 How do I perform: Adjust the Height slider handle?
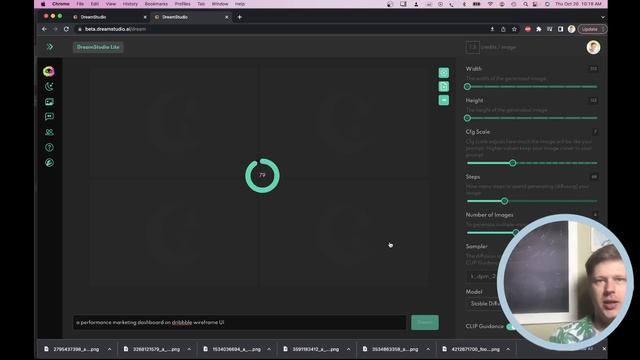(467, 118)
